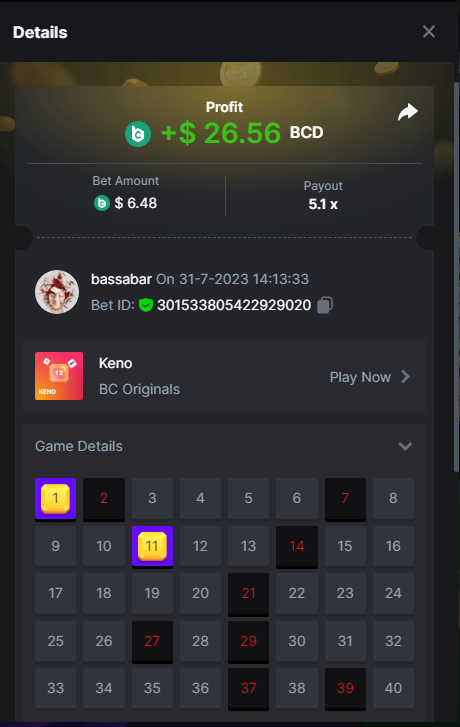Click the green verified shield icon

pyautogui.click(x=146, y=305)
